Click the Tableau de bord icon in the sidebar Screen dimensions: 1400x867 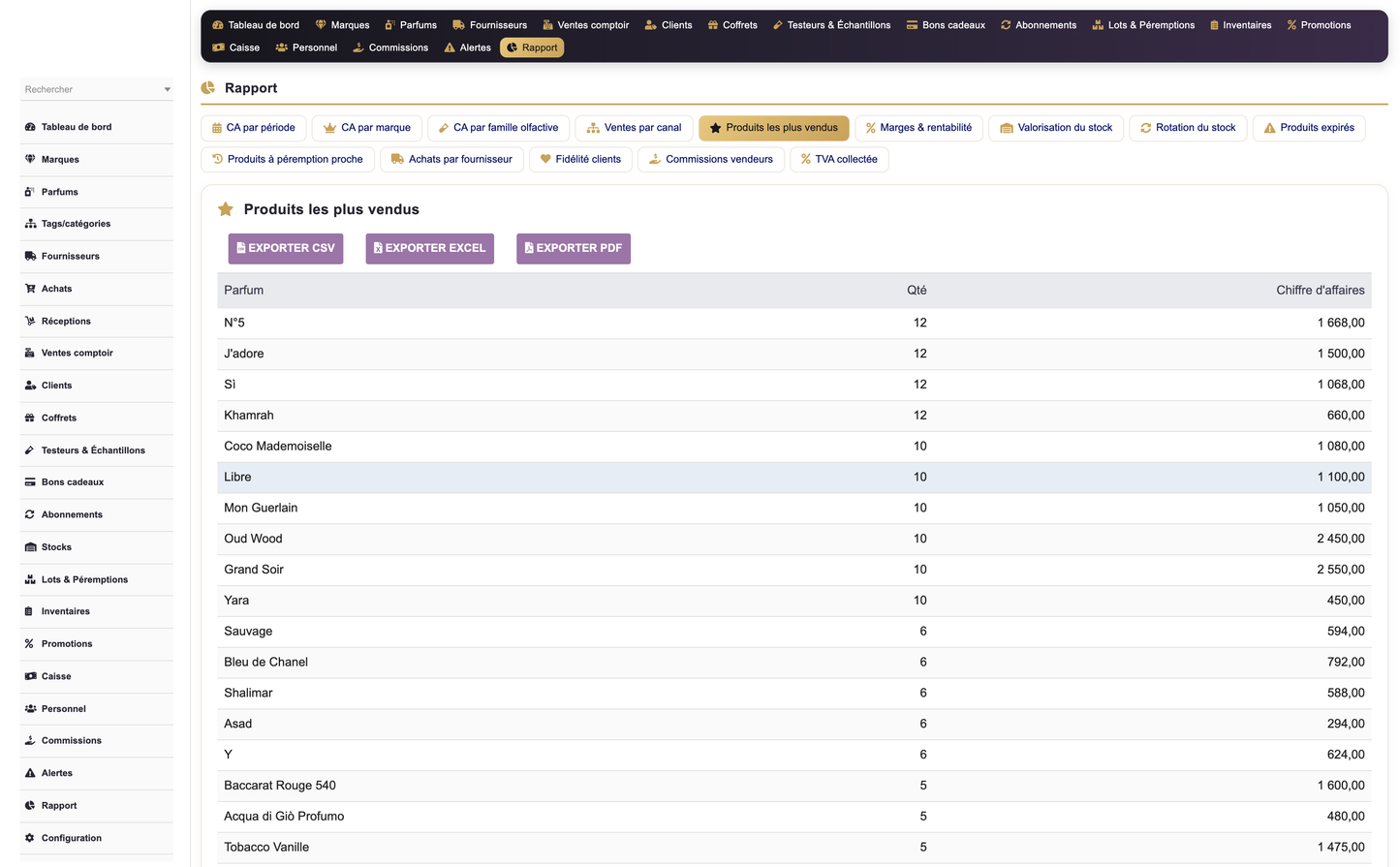pos(30,127)
